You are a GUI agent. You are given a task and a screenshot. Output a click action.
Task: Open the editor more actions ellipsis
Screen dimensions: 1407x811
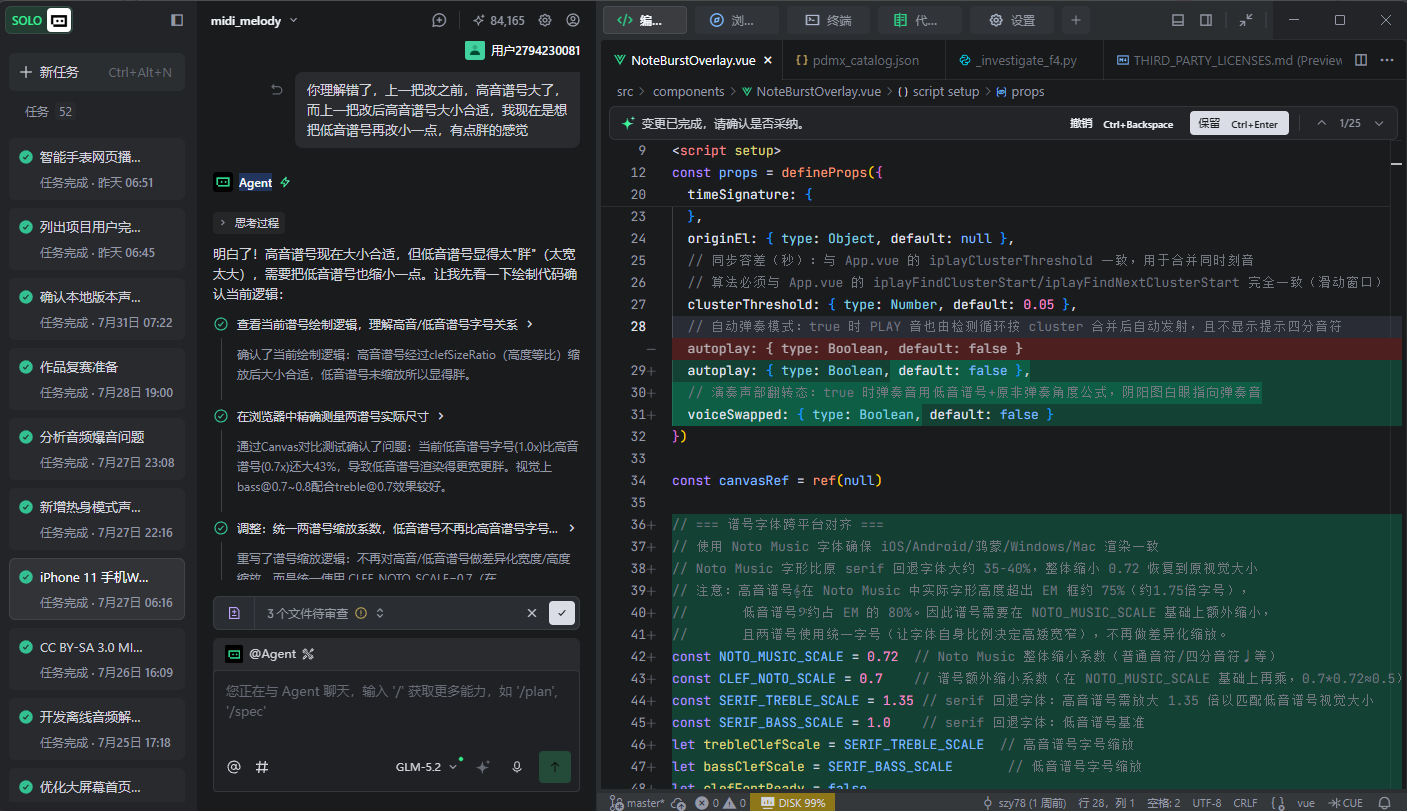point(1387,60)
